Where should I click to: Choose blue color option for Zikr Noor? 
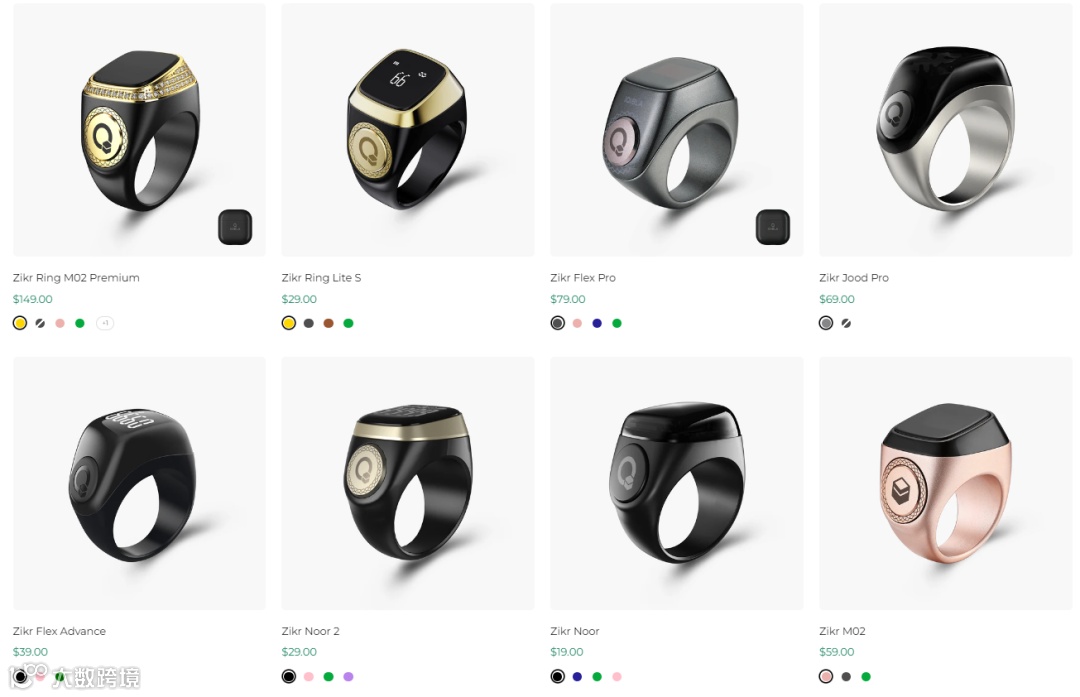click(577, 676)
